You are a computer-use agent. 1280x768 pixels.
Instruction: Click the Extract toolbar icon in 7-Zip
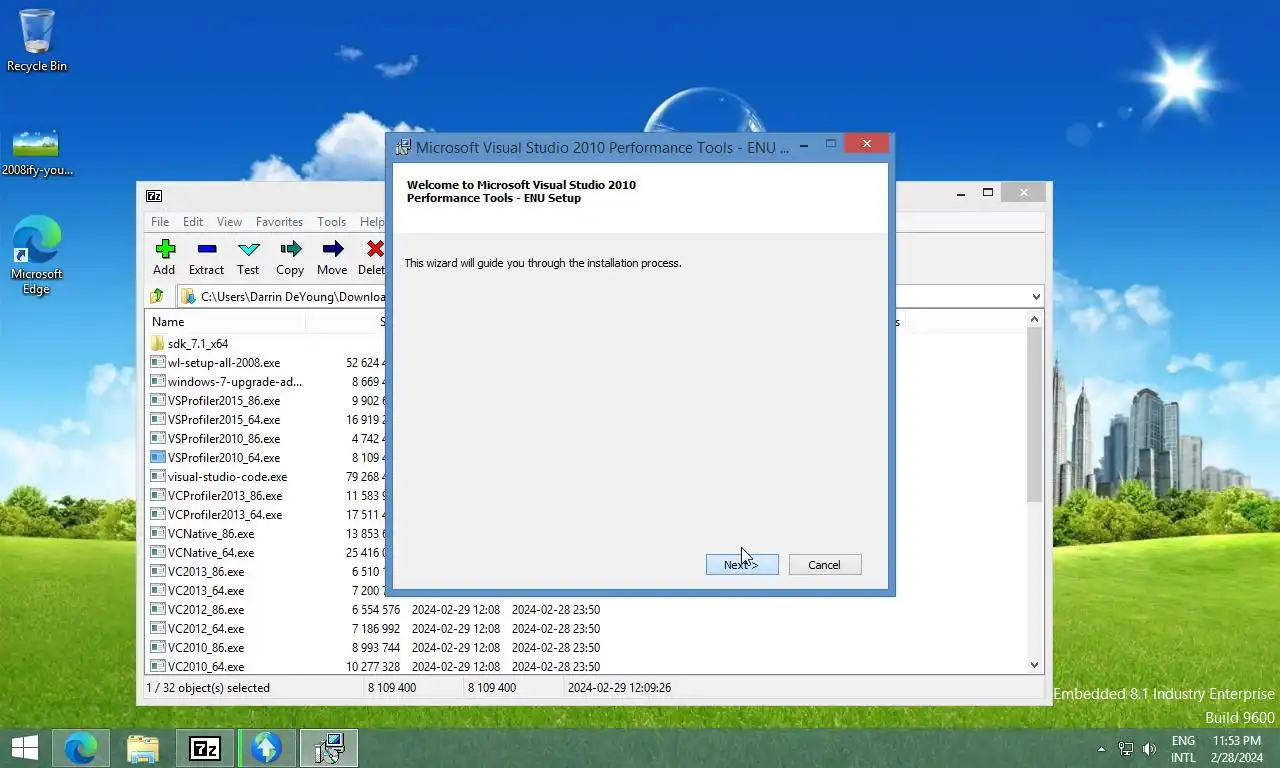coord(206,257)
